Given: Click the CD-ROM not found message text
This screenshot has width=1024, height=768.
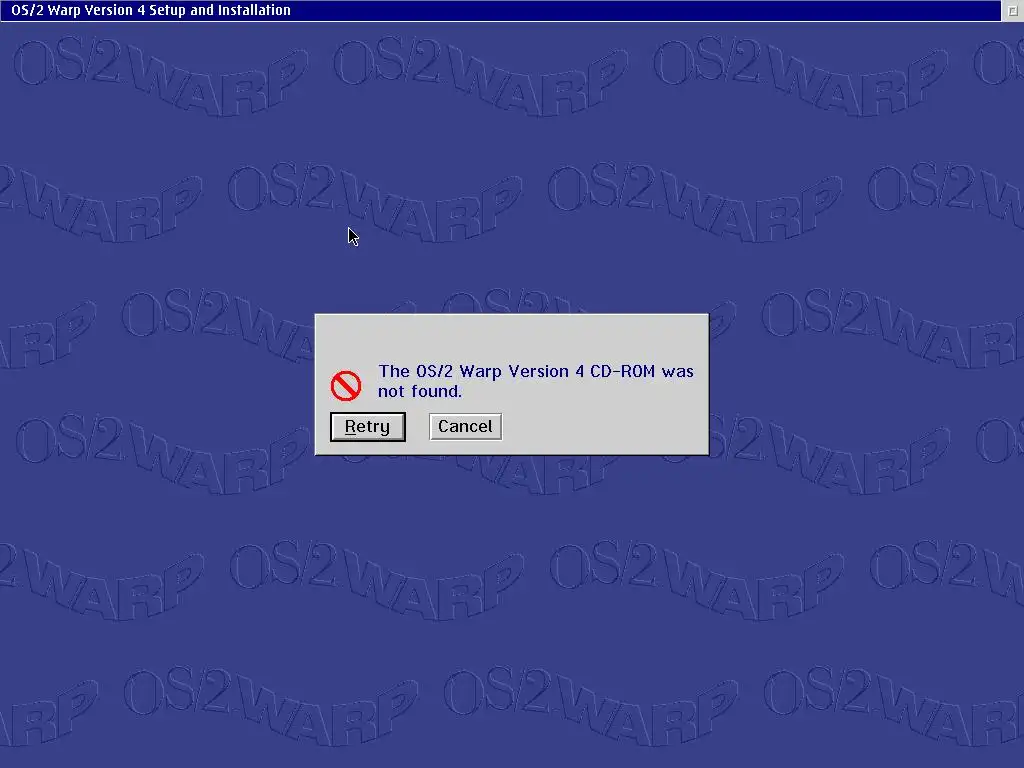Looking at the screenshot, I should 535,381.
